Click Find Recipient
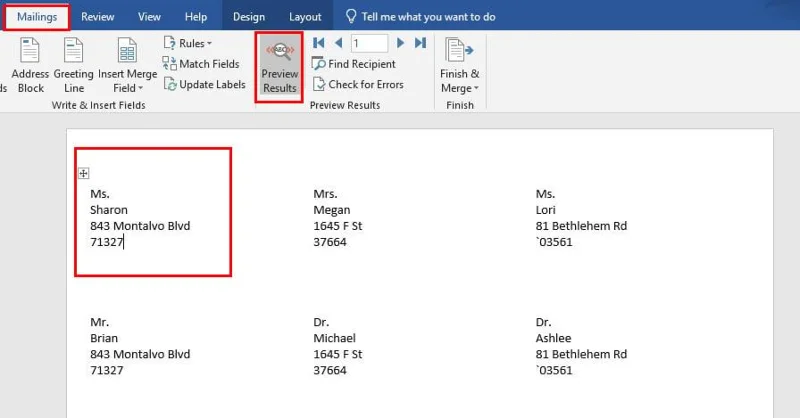 pos(354,64)
